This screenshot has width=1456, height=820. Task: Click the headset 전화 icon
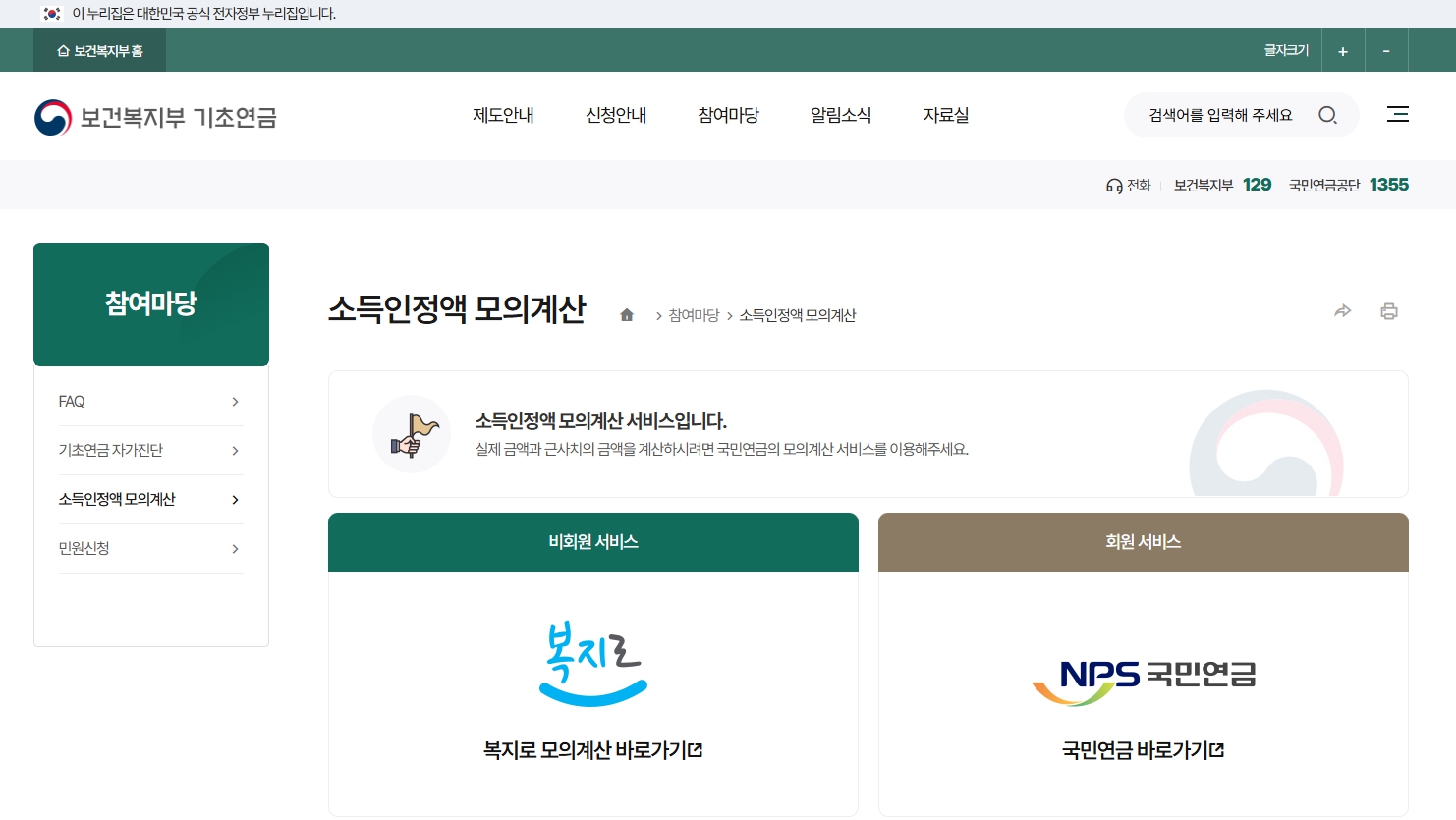[x=1114, y=186]
